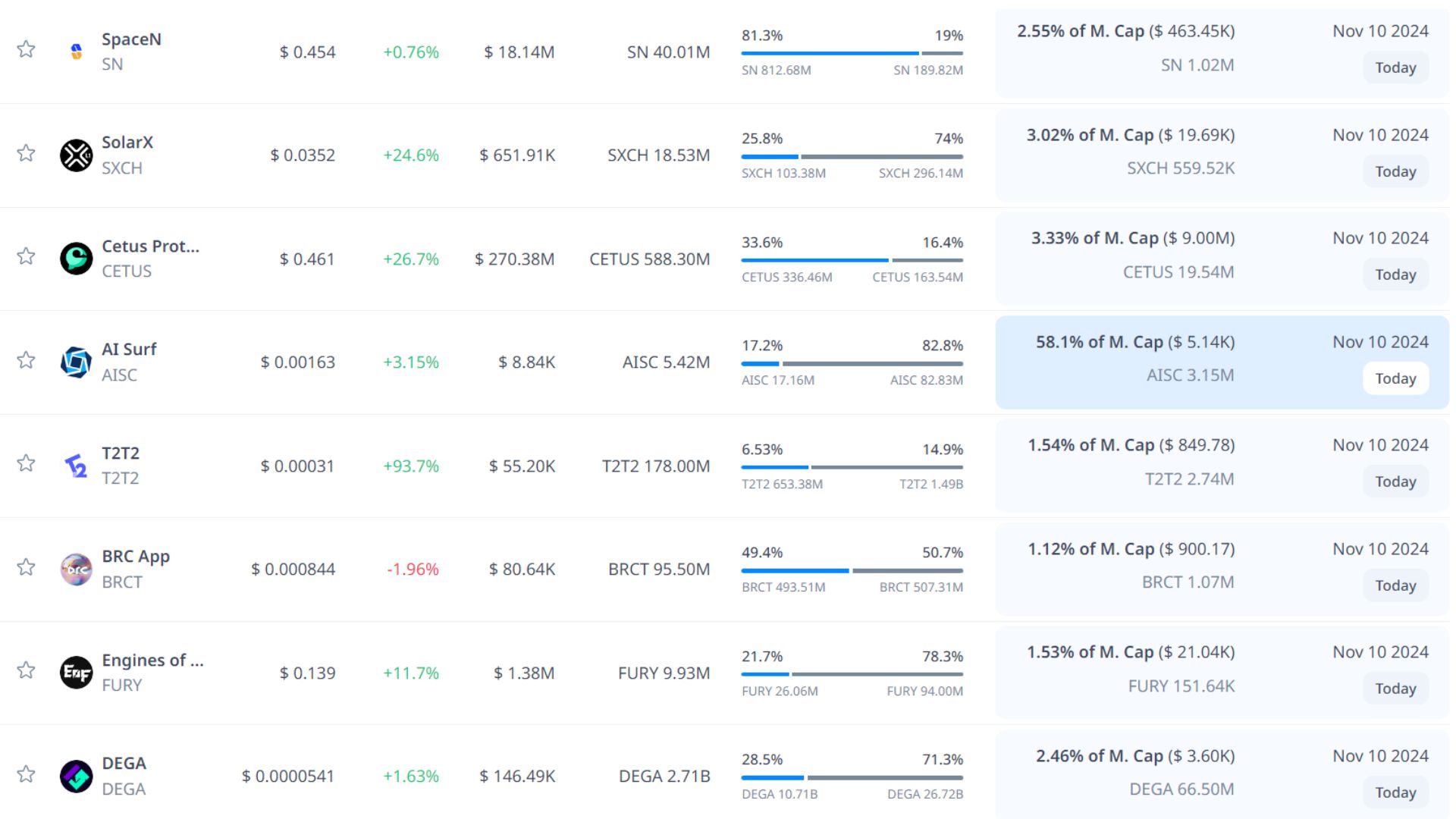Click the Today badge in SpaceN row
This screenshot has width=1456, height=819.
point(1395,67)
